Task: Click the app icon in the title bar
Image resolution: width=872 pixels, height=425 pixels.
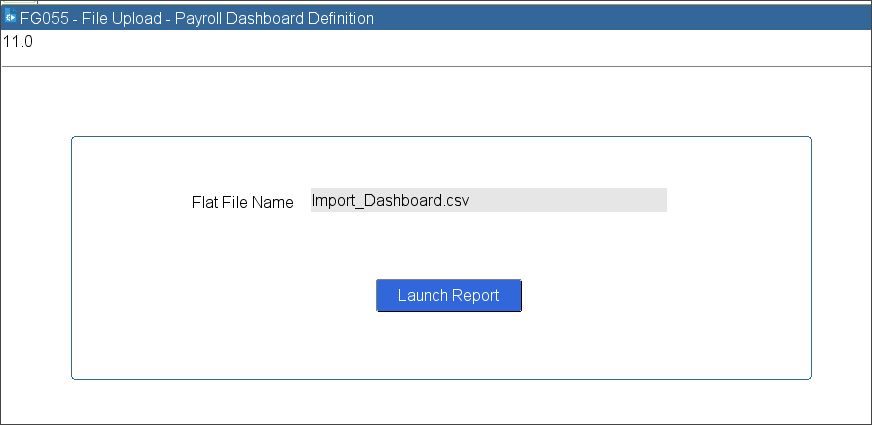Action: point(11,19)
